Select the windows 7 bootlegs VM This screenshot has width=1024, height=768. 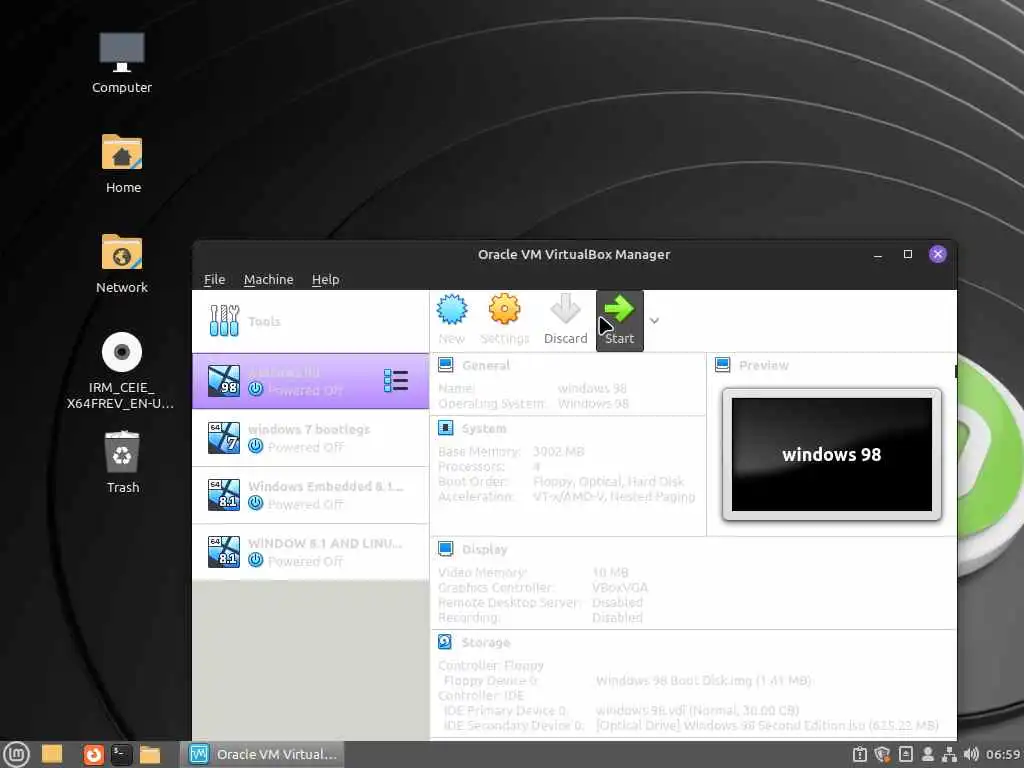310,438
